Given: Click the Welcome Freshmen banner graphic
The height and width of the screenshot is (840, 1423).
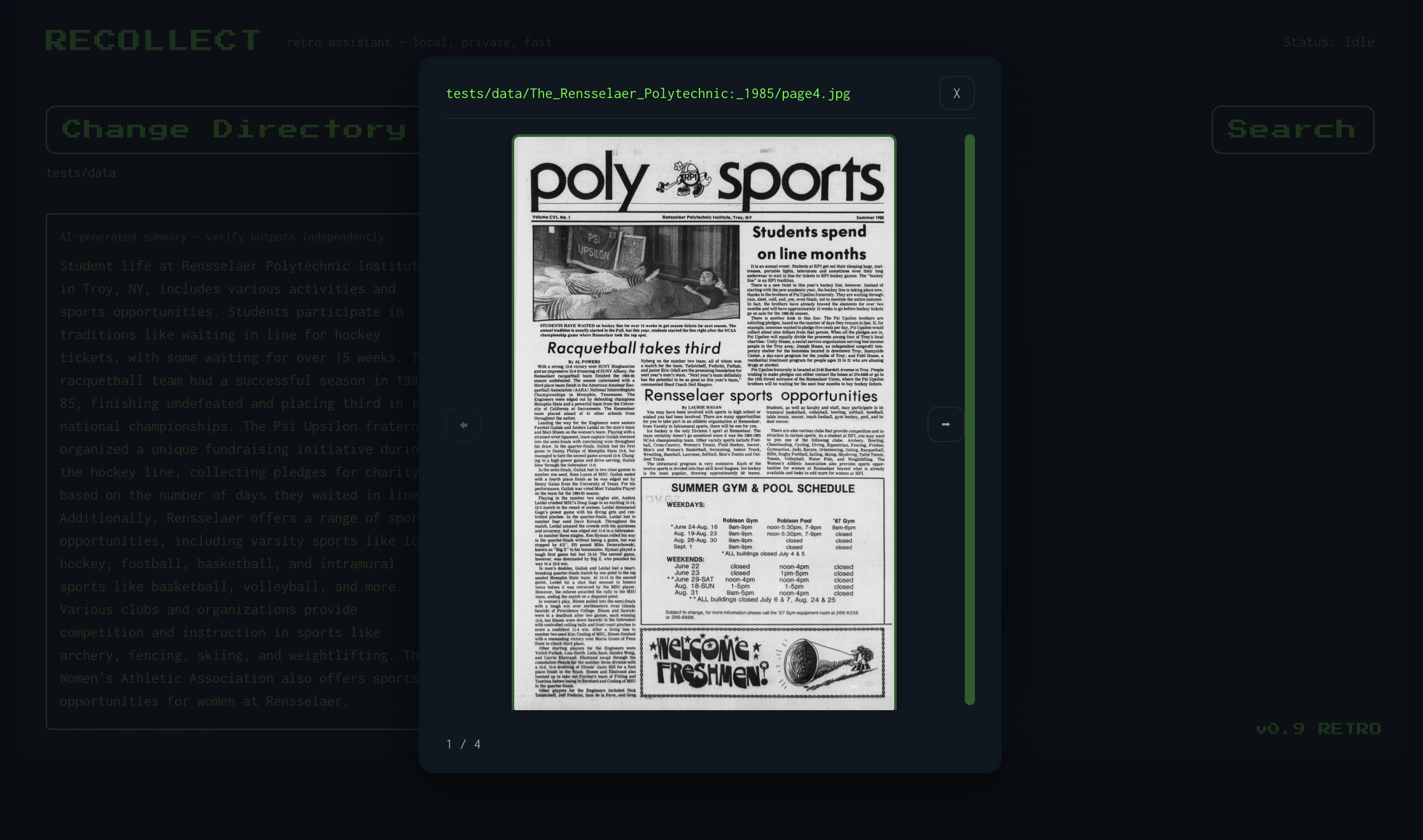Looking at the screenshot, I should [x=708, y=663].
